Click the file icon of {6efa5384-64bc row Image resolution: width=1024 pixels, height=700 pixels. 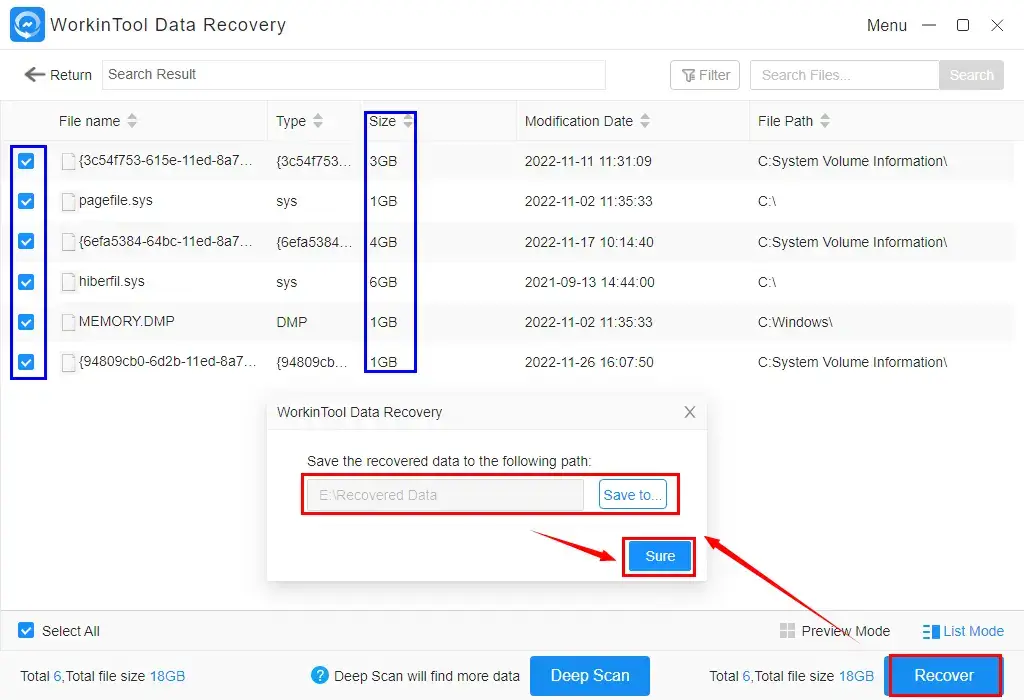click(x=68, y=242)
